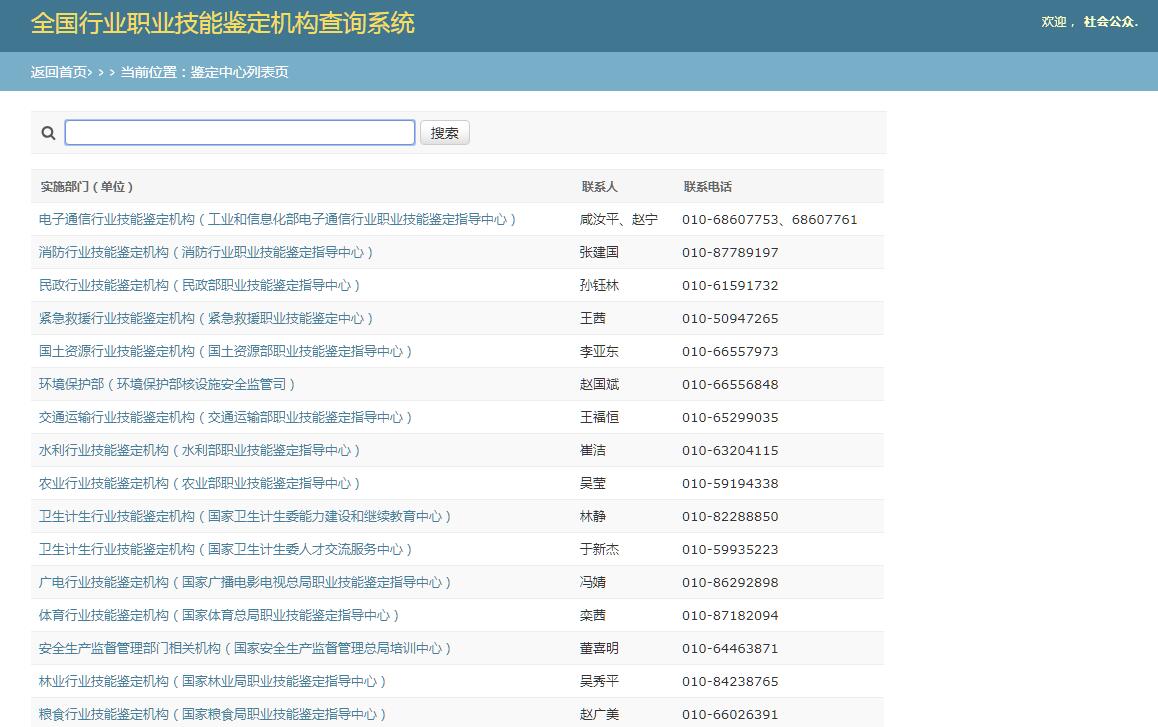Image resolution: width=1158 pixels, height=727 pixels.
Task: Open the 体育行业技能鉴定机构 link
Action: [x=219, y=615]
